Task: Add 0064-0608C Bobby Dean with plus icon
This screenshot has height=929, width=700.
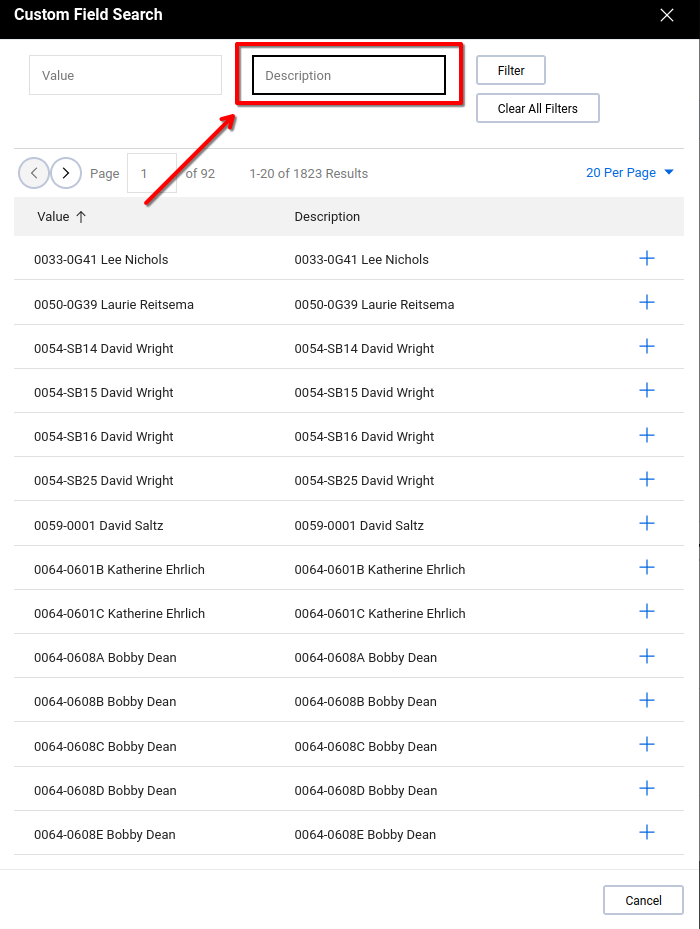Action: pyautogui.click(x=647, y=744)
